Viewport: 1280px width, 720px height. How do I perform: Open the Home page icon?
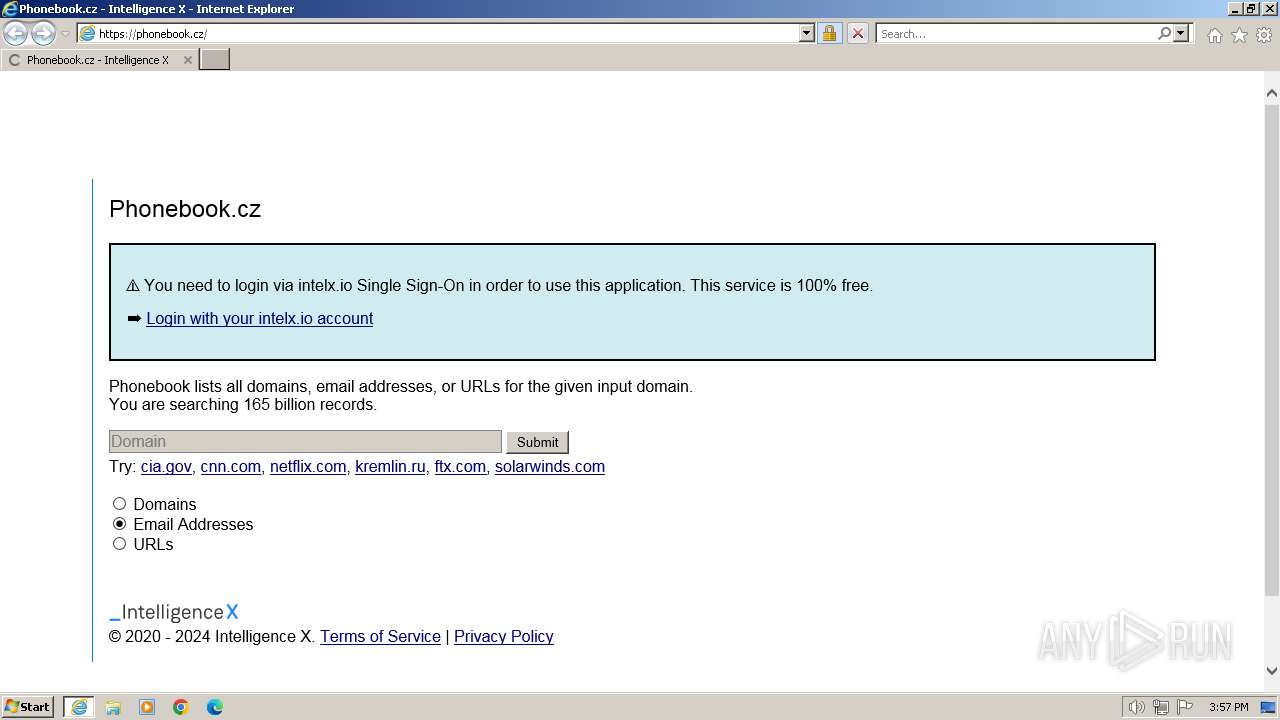[1214, 35]
